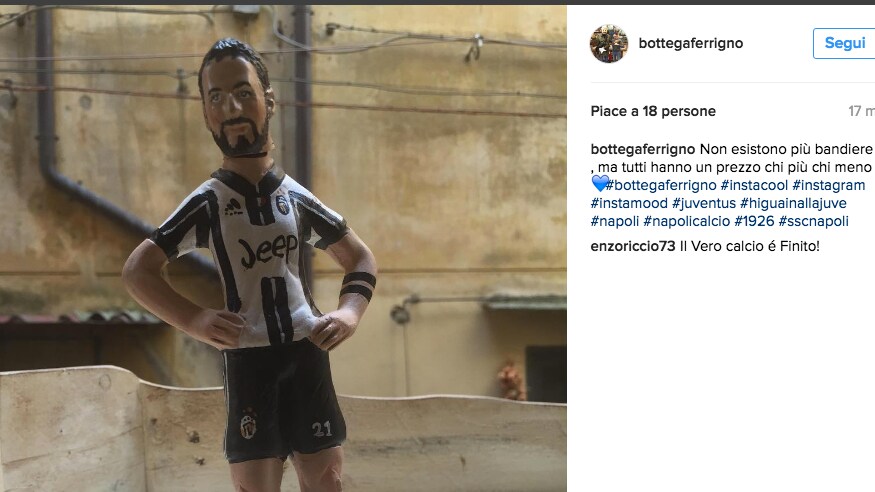Open commenter enzoriccio73's profile

point(633,246)
